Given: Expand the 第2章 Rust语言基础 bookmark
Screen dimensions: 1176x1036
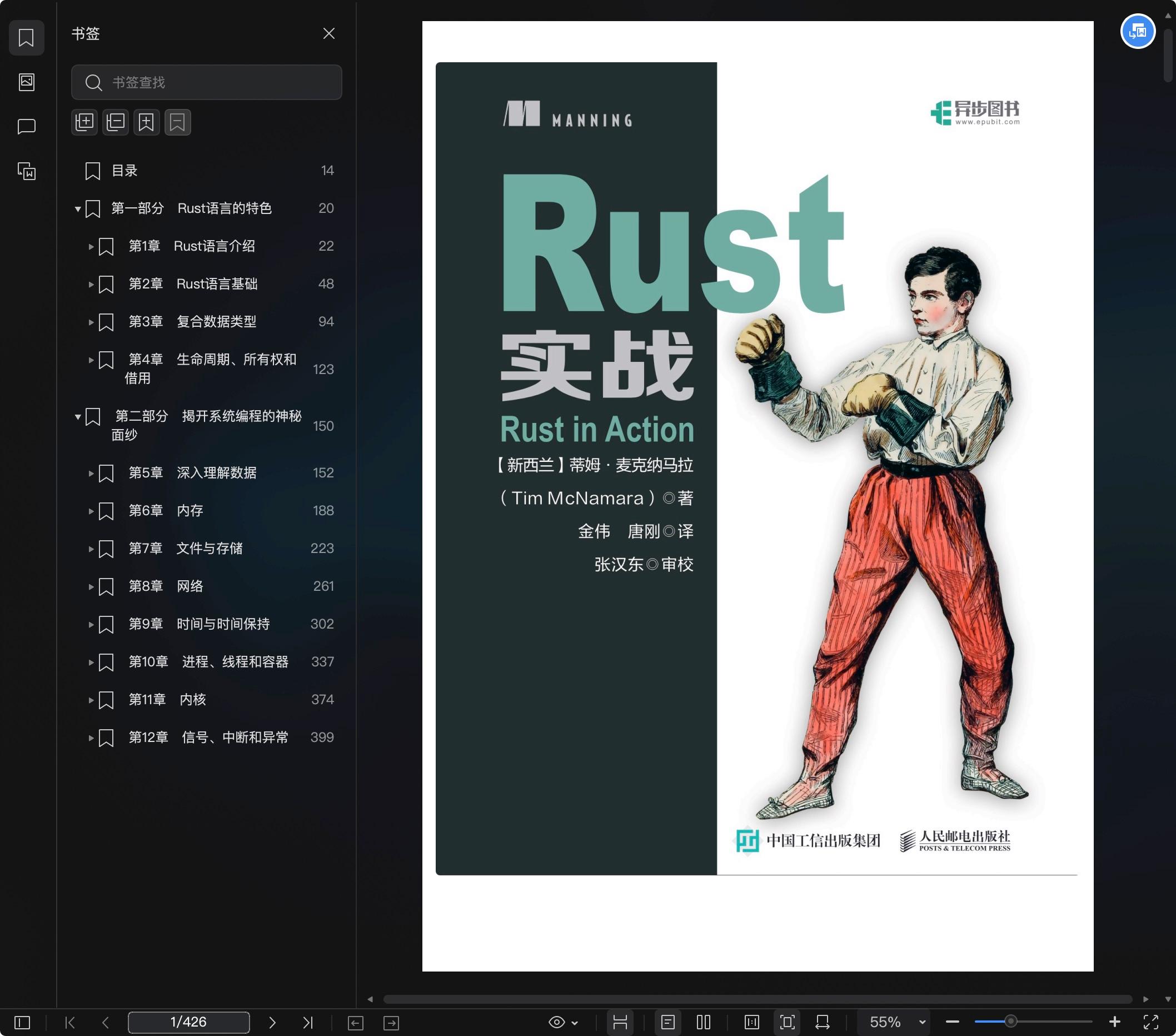Looking at the screenshot, I should click(91, 285).
